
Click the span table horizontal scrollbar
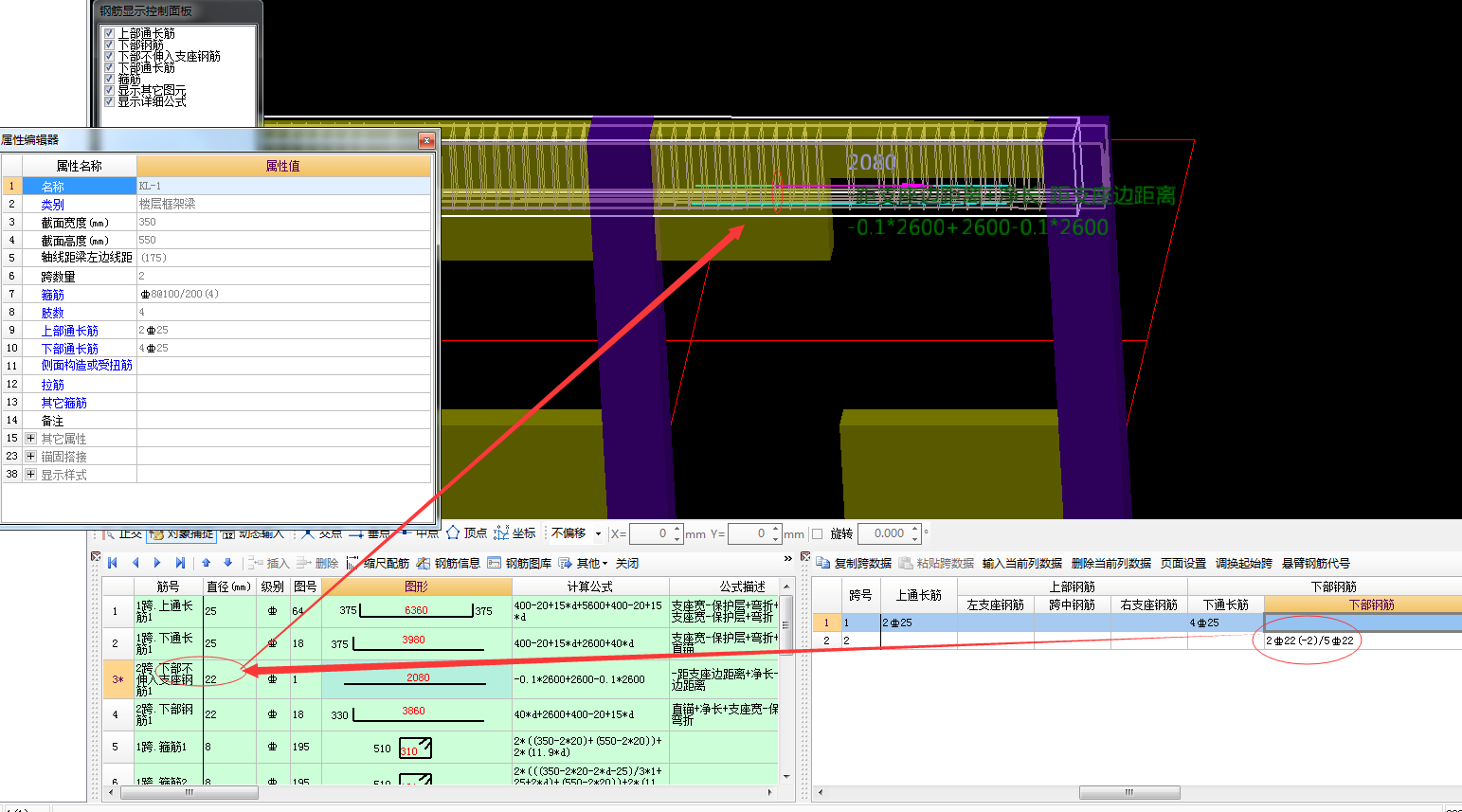click(x=1129, y=792)
